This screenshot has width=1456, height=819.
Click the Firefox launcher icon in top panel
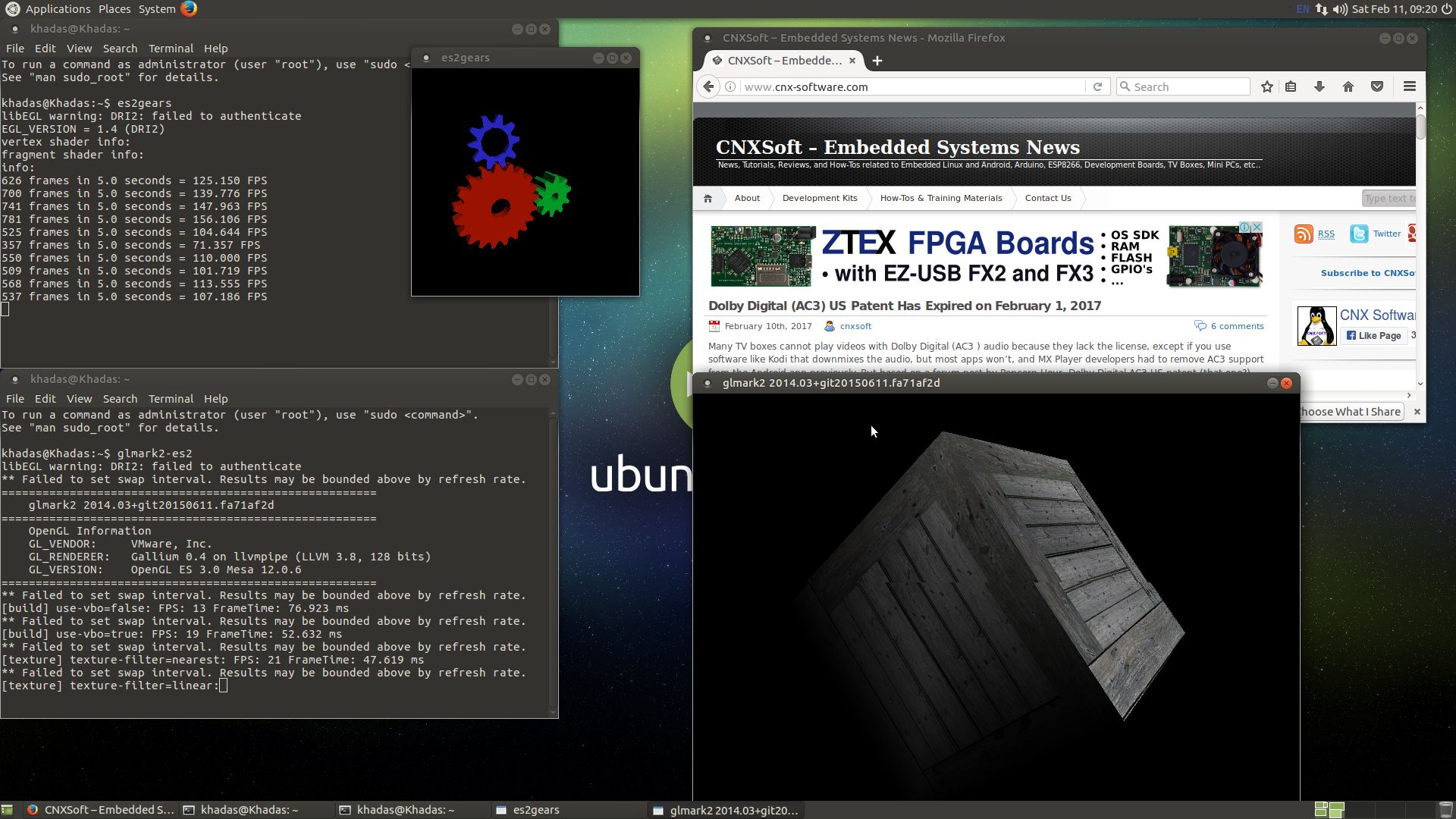pos(189,8)
